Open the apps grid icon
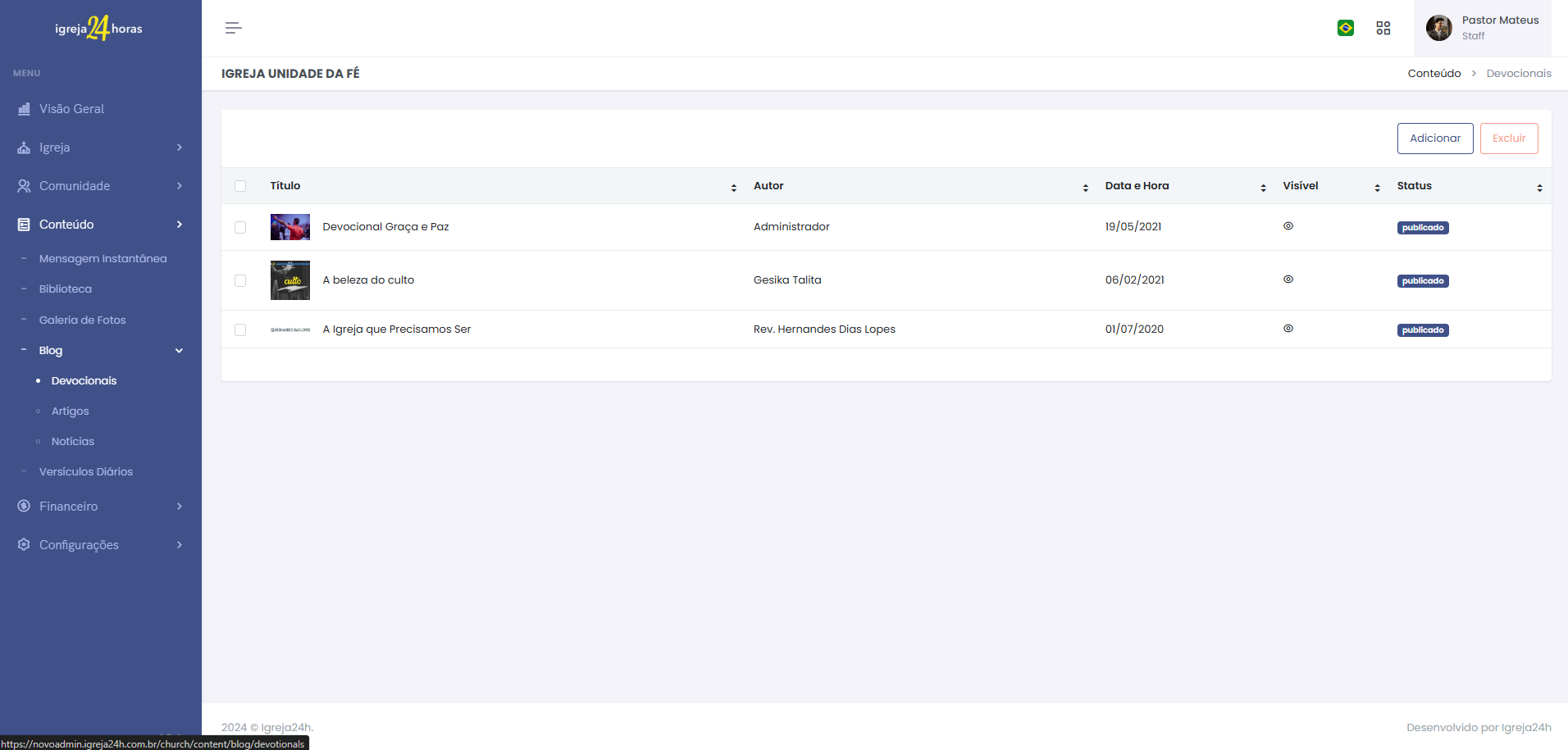The width and height of the screenshot is (1568, 750). (1383, 28)
